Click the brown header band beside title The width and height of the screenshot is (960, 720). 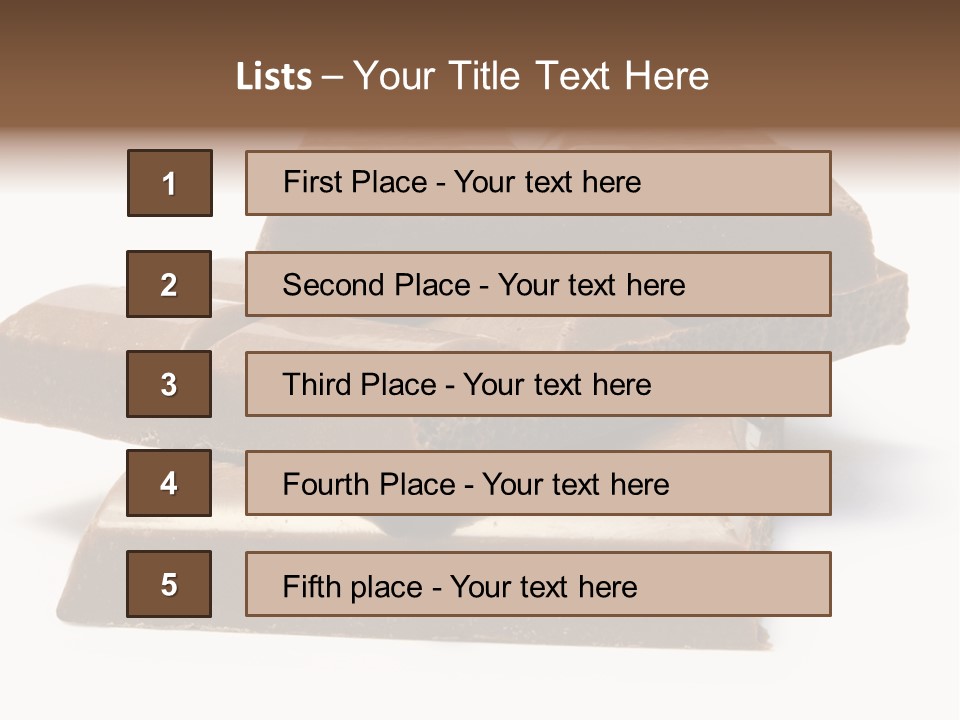[850, 70]
